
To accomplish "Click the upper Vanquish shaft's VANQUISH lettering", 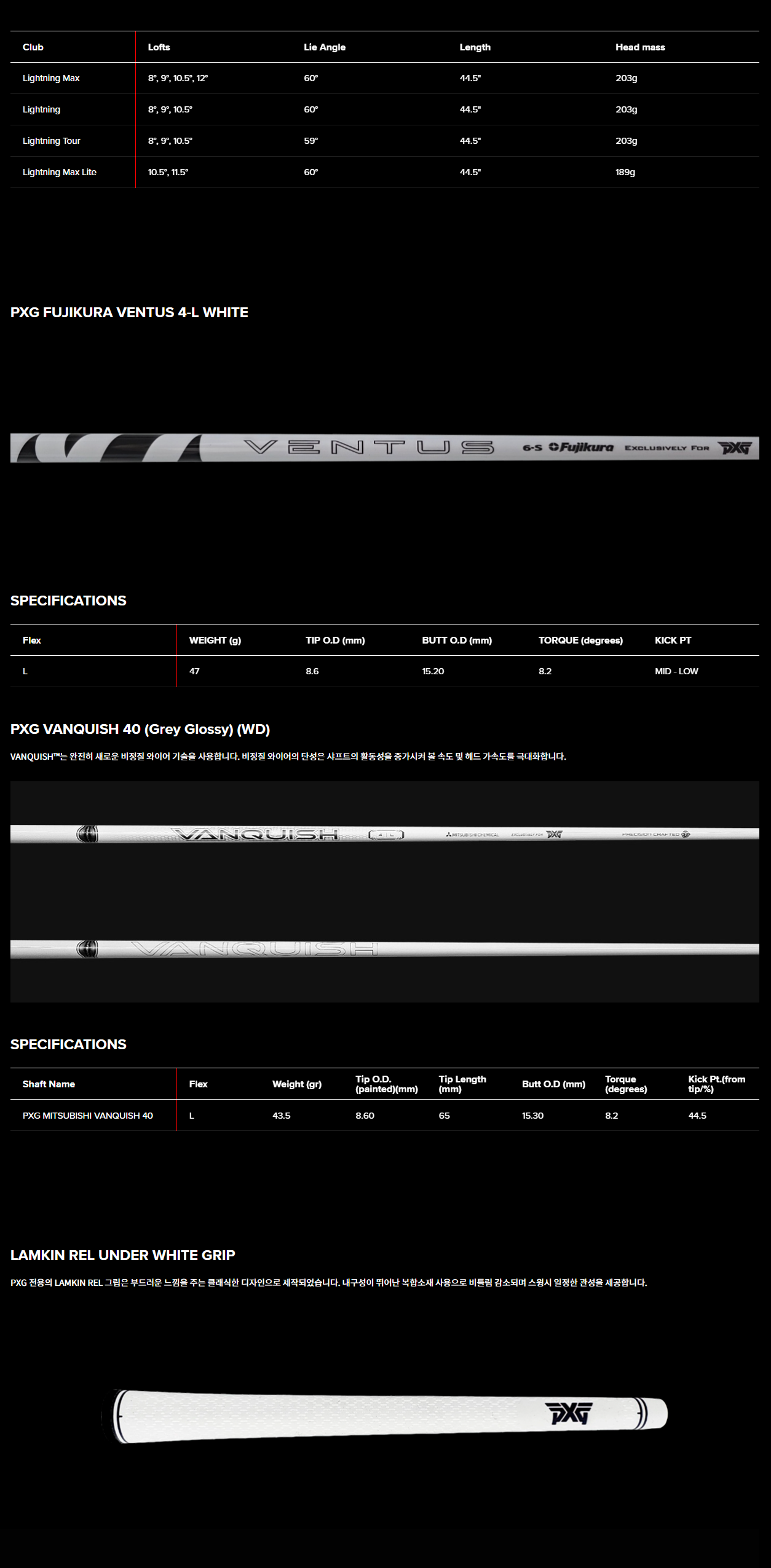I will [255, 834].
